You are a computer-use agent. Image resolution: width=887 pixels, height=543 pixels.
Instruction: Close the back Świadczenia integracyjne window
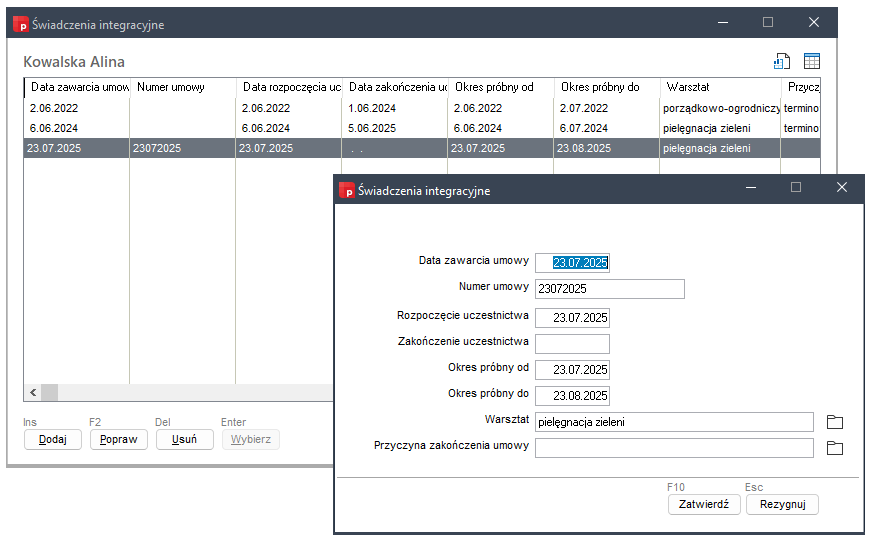[813, 22]
